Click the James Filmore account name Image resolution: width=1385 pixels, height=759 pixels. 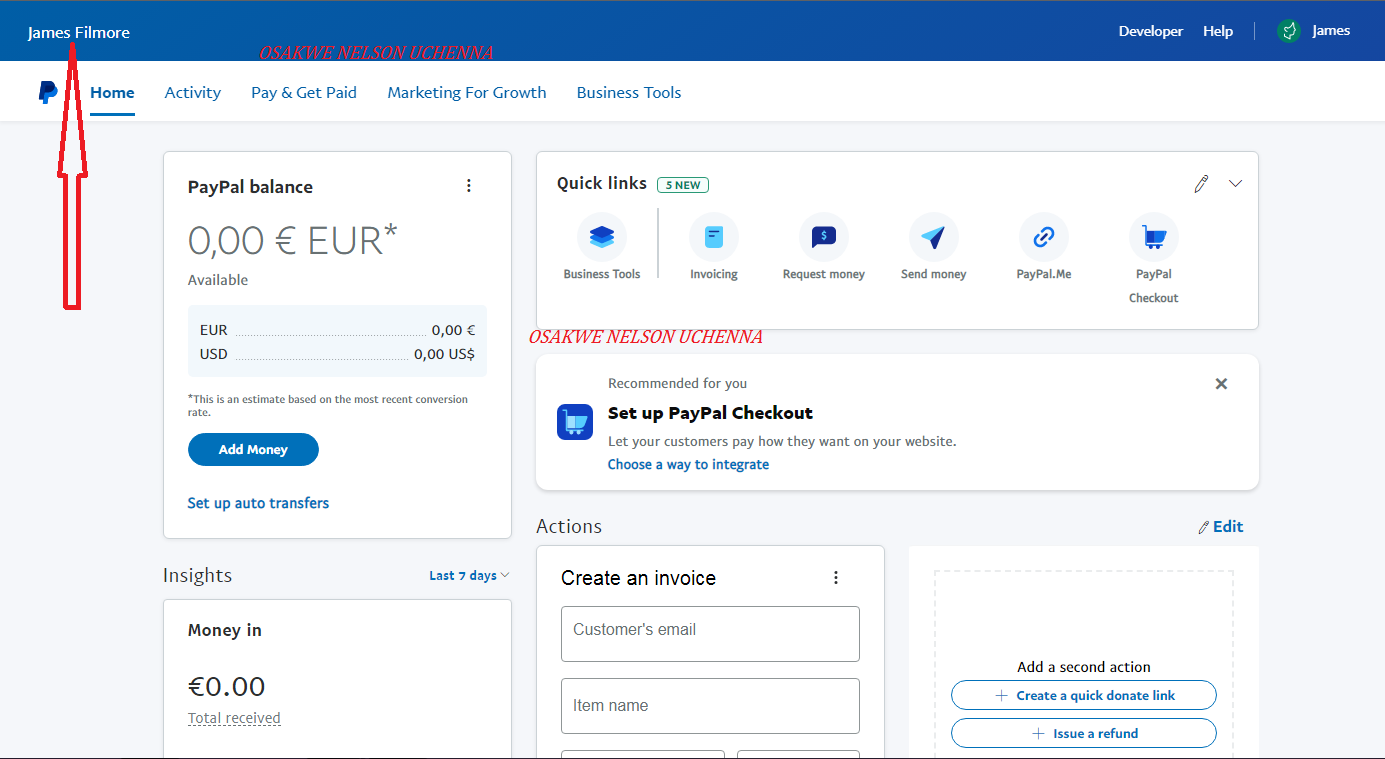[79, 32]
